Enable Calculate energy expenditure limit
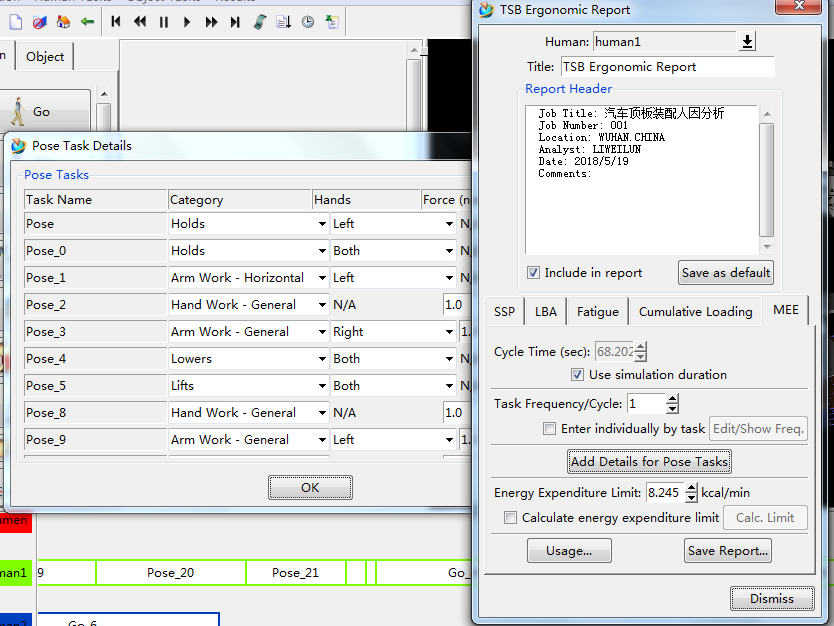 tap(511, 518)
